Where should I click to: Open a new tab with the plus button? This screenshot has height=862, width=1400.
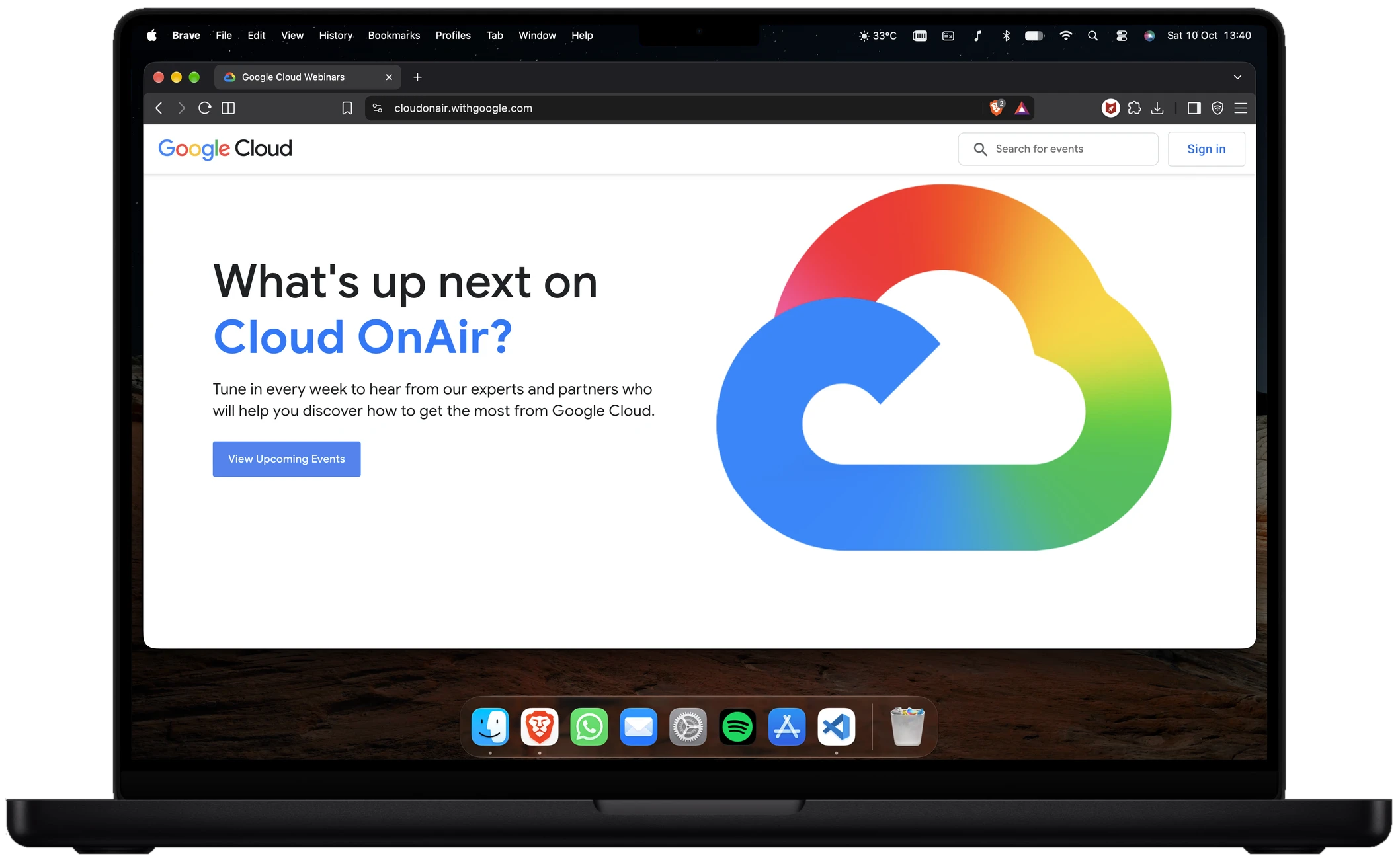click(x=417, y=77)
